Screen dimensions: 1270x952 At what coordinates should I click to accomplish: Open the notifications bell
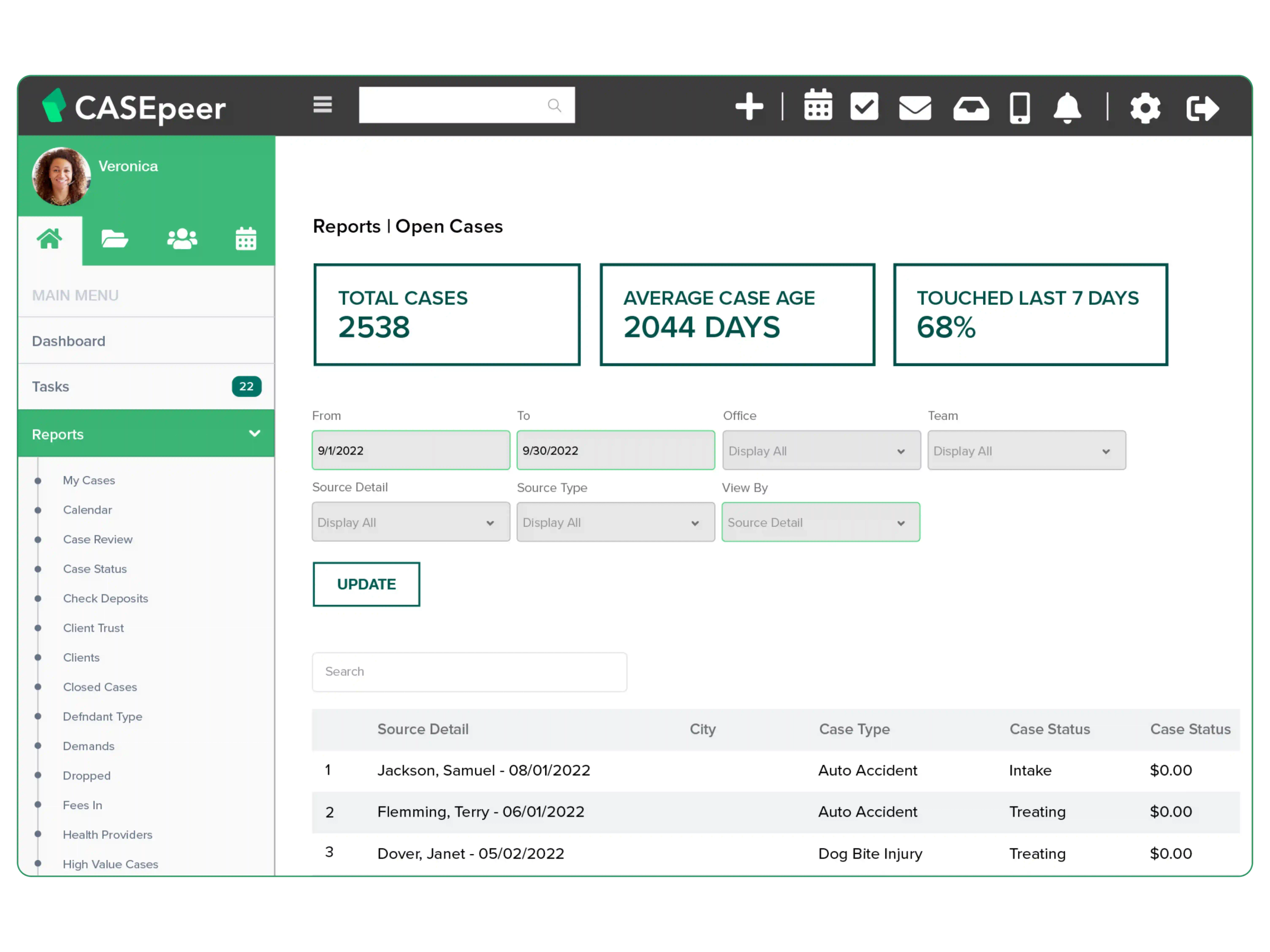[1067, 107]
